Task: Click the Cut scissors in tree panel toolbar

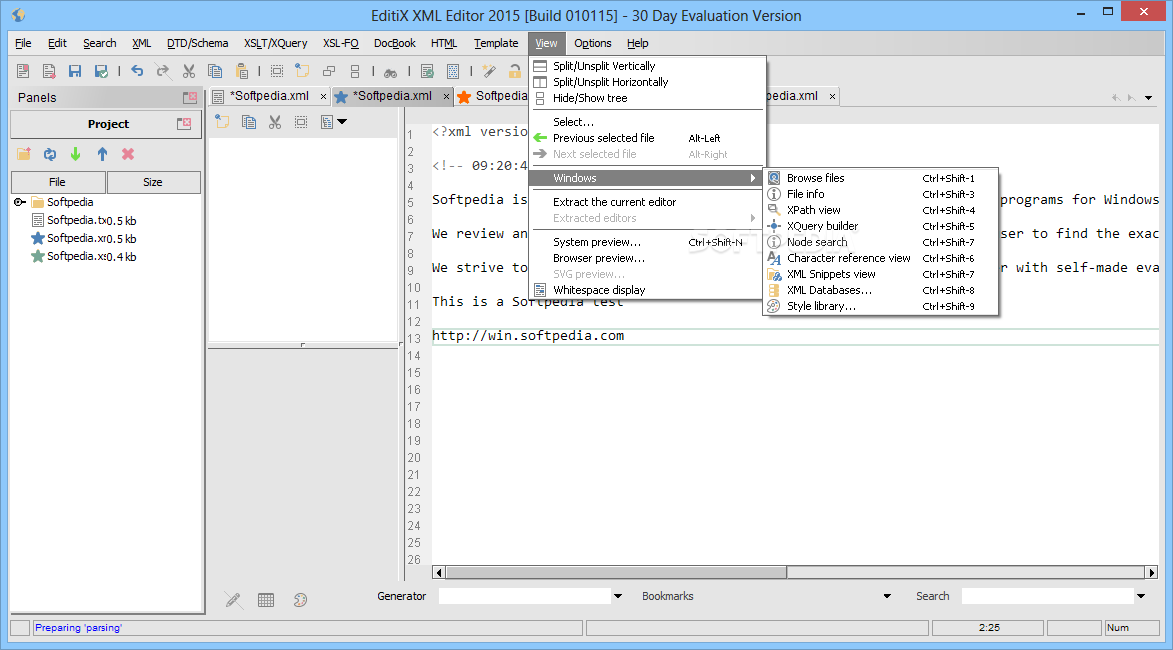Action: tap(275, 122)
